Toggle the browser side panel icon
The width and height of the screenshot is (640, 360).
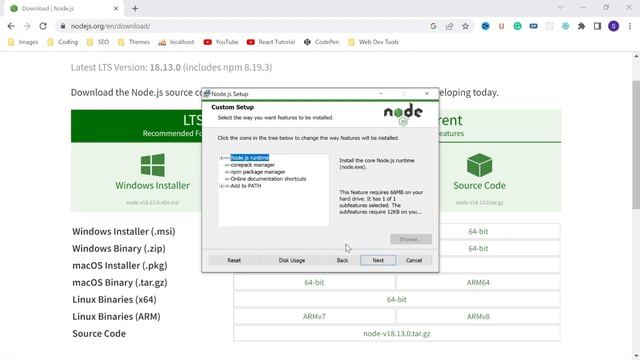click(x=597, y=26)
